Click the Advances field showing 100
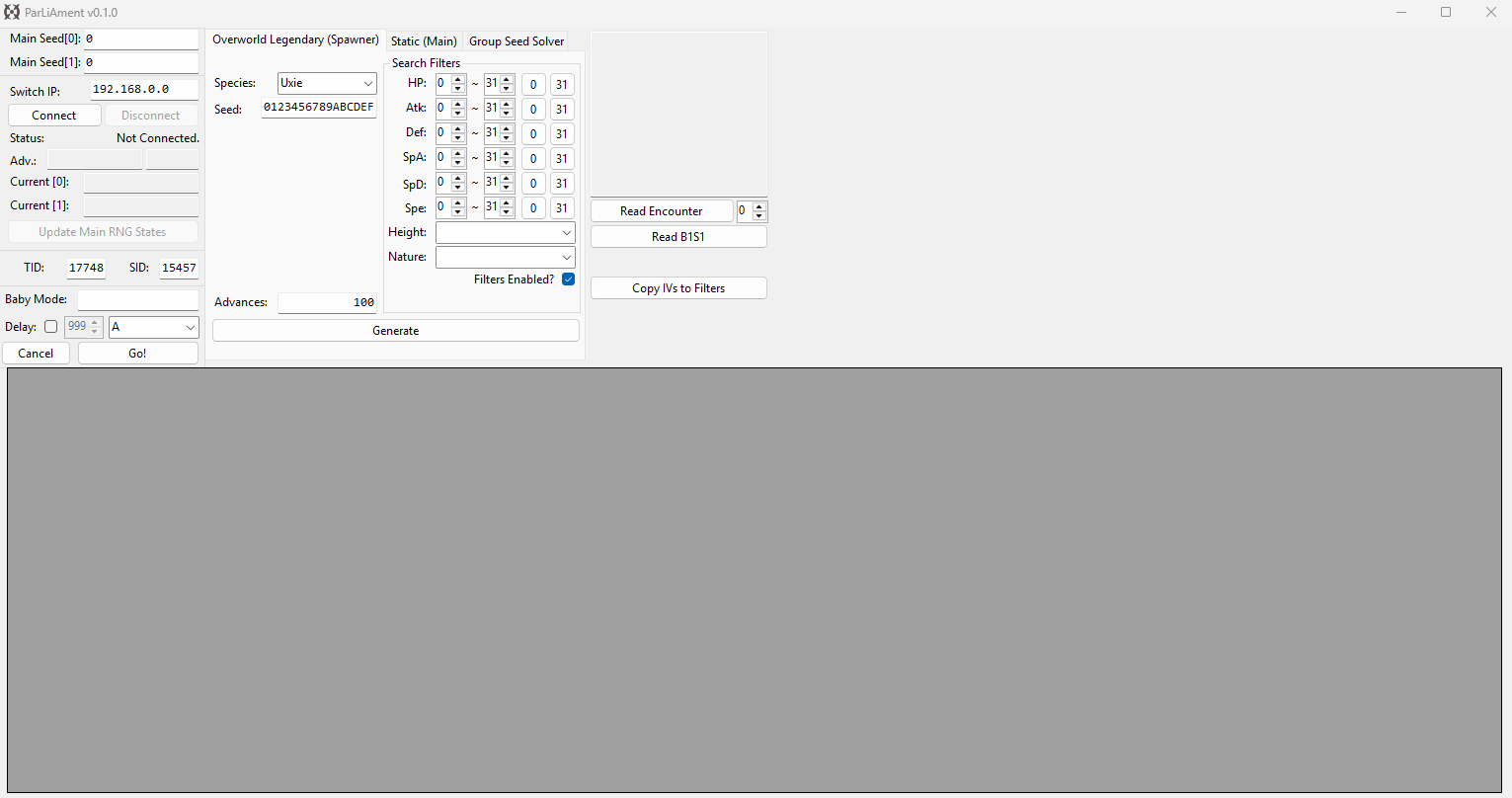Screen dimensions: 1512x798 click(x=327, y=302)
